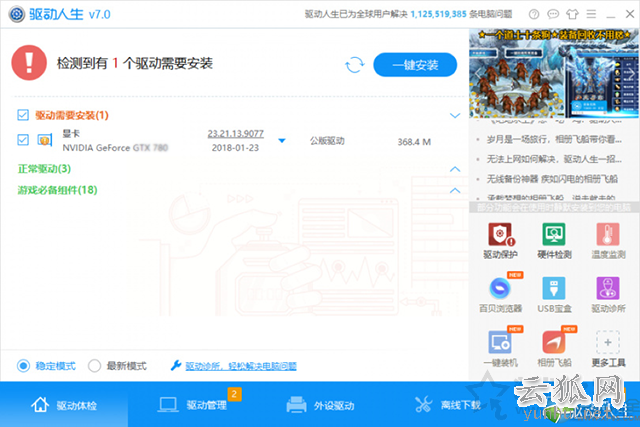The width and height of the screenshot is (640, 427).
Task: Click the 正常驱动(3) heading
Action: [44, 169]
